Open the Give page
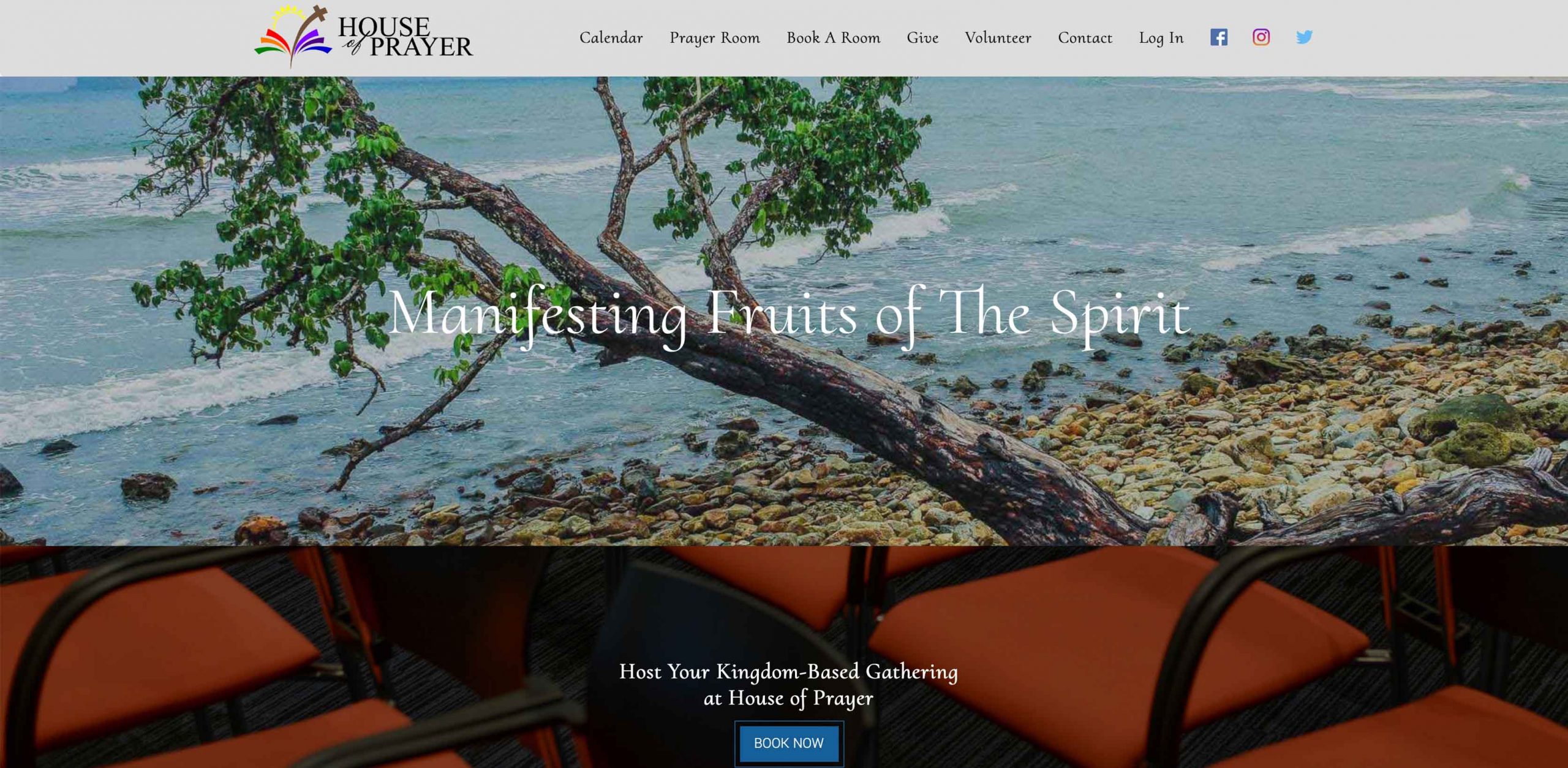This screenshot has height=768, width=1568. coord(922,38)
